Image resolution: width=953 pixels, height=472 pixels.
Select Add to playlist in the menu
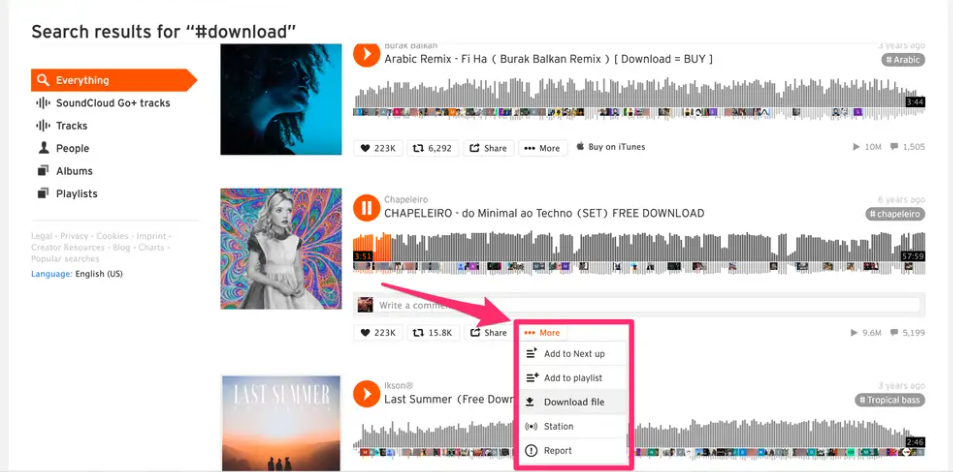tap(573, 378)
